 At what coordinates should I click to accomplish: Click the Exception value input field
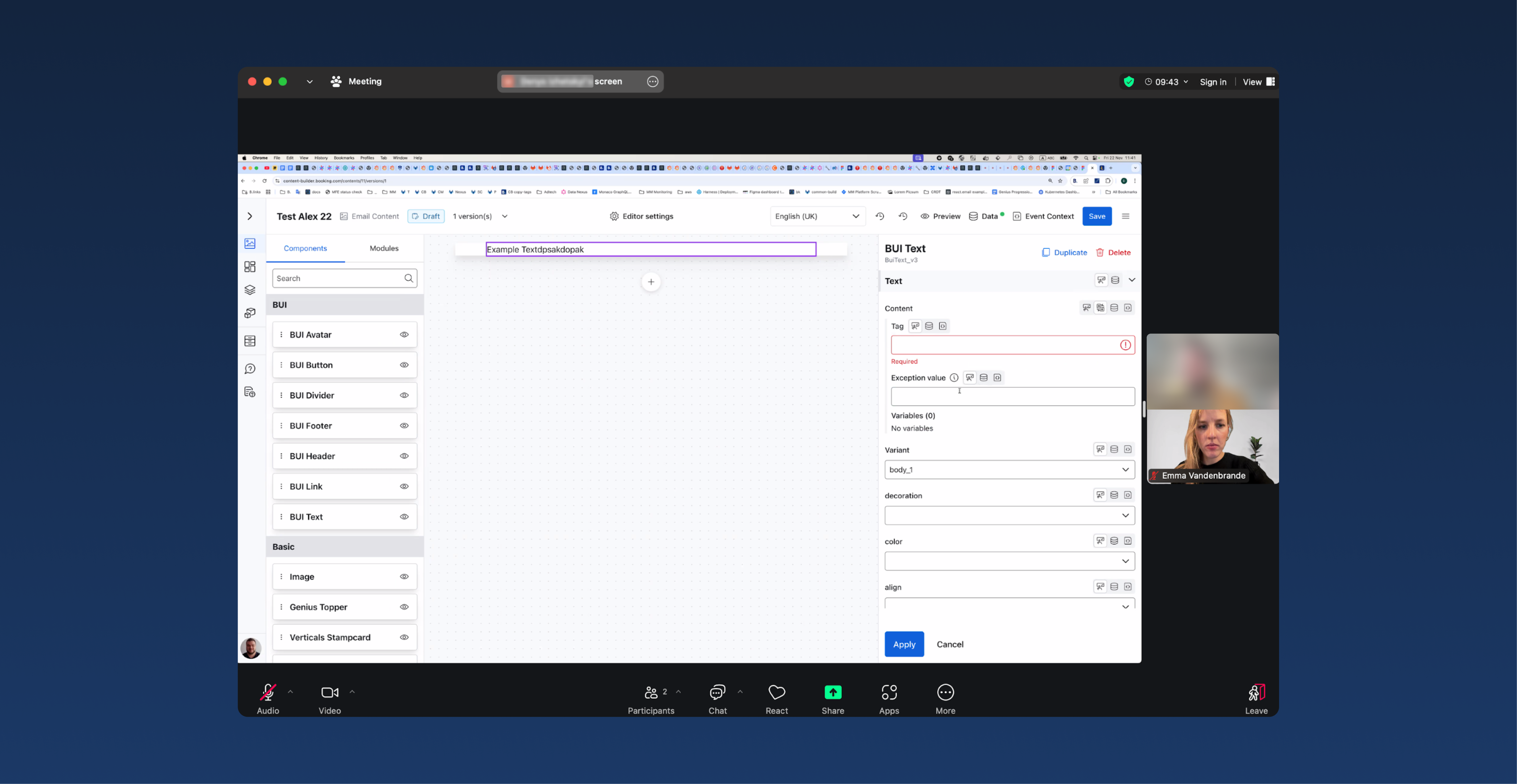click(x=1012, y=396)
